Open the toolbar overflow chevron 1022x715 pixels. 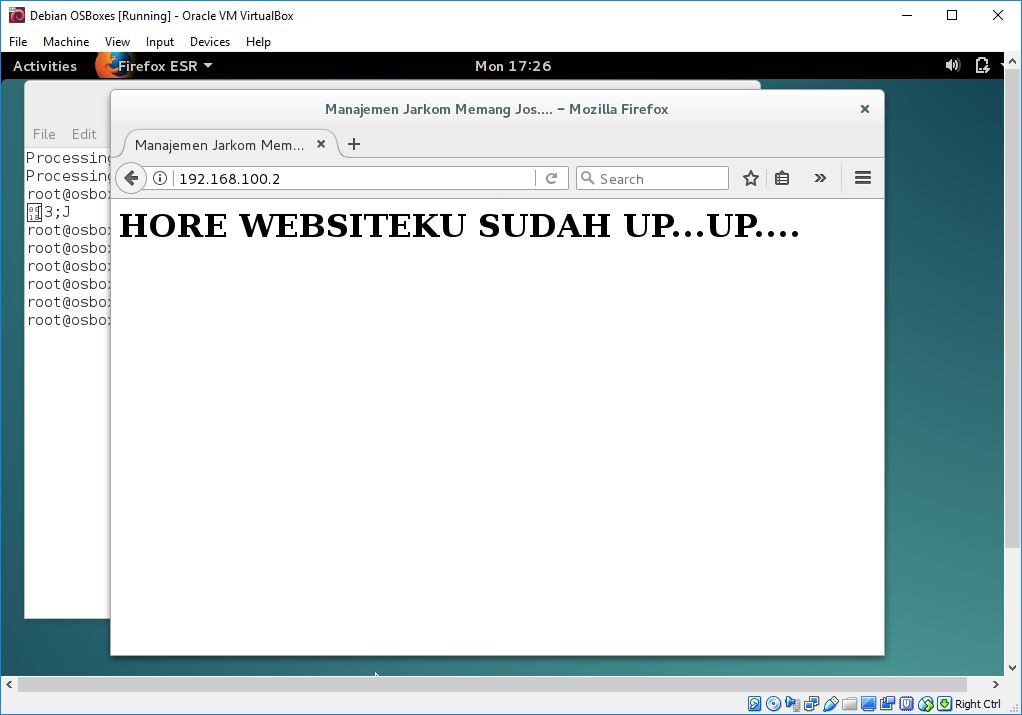click(820, 177)
